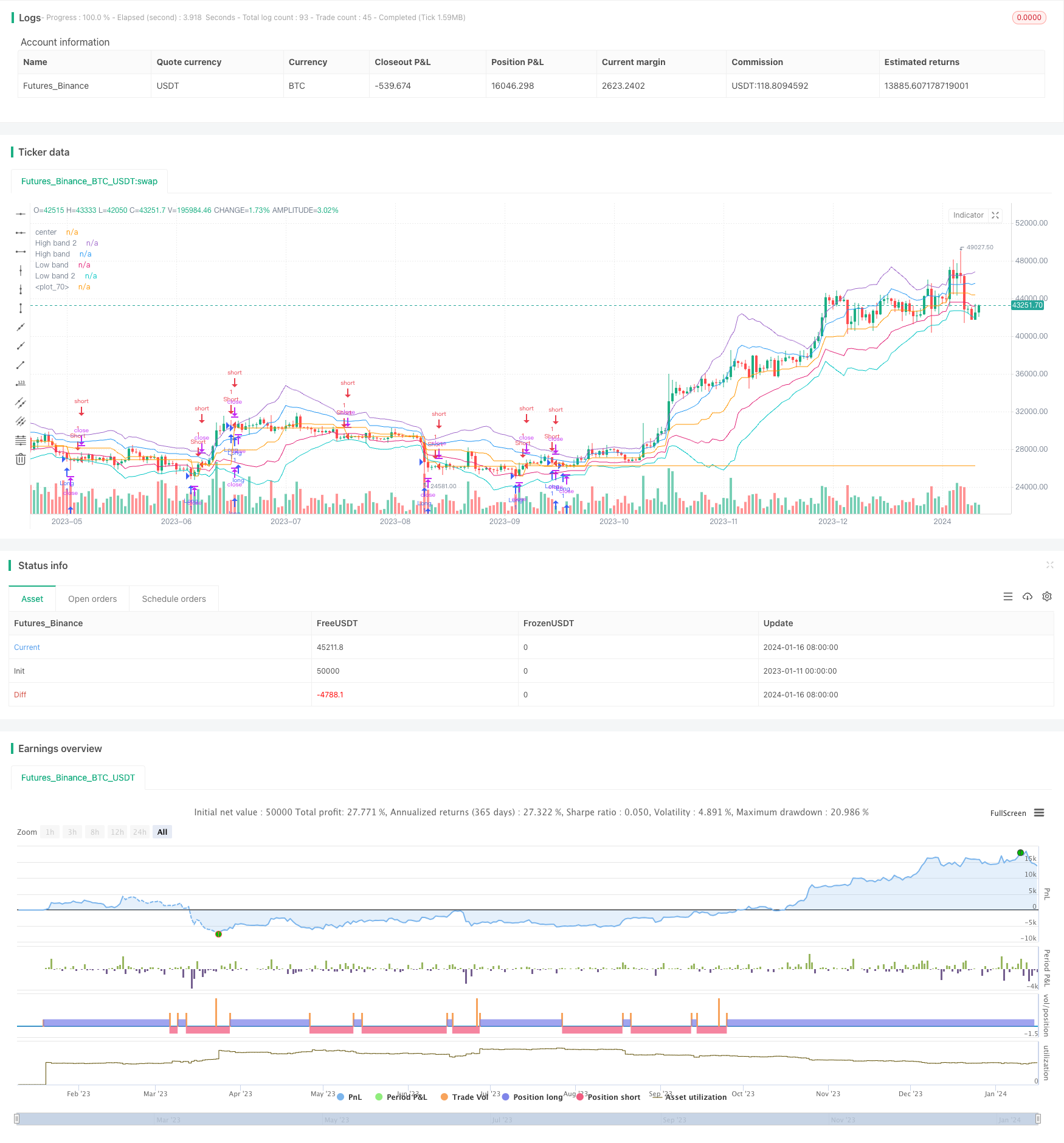
Task: Click the 'Low band 2' indicator legend
Action: (x=55, y=276)
